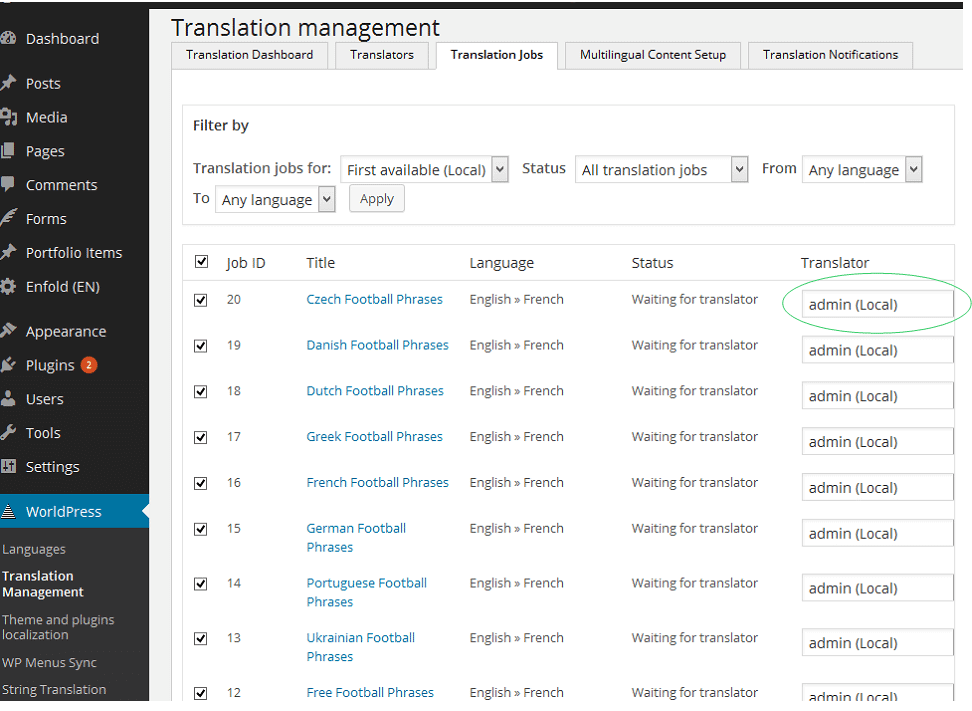
Task: Click the Media icon in sidebar
Action: [x=8, y=118]
